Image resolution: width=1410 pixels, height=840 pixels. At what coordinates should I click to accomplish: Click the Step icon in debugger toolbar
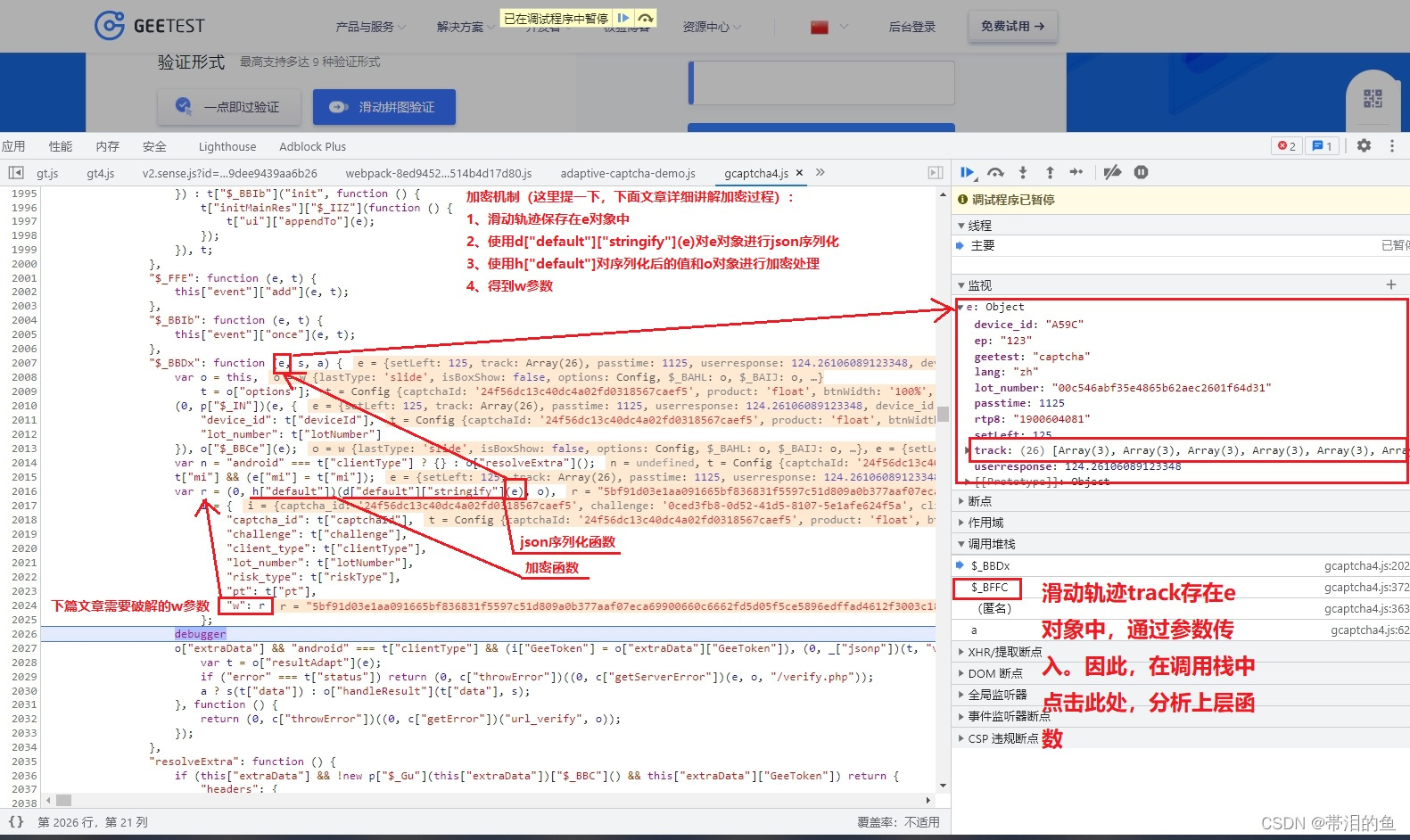1076,173
